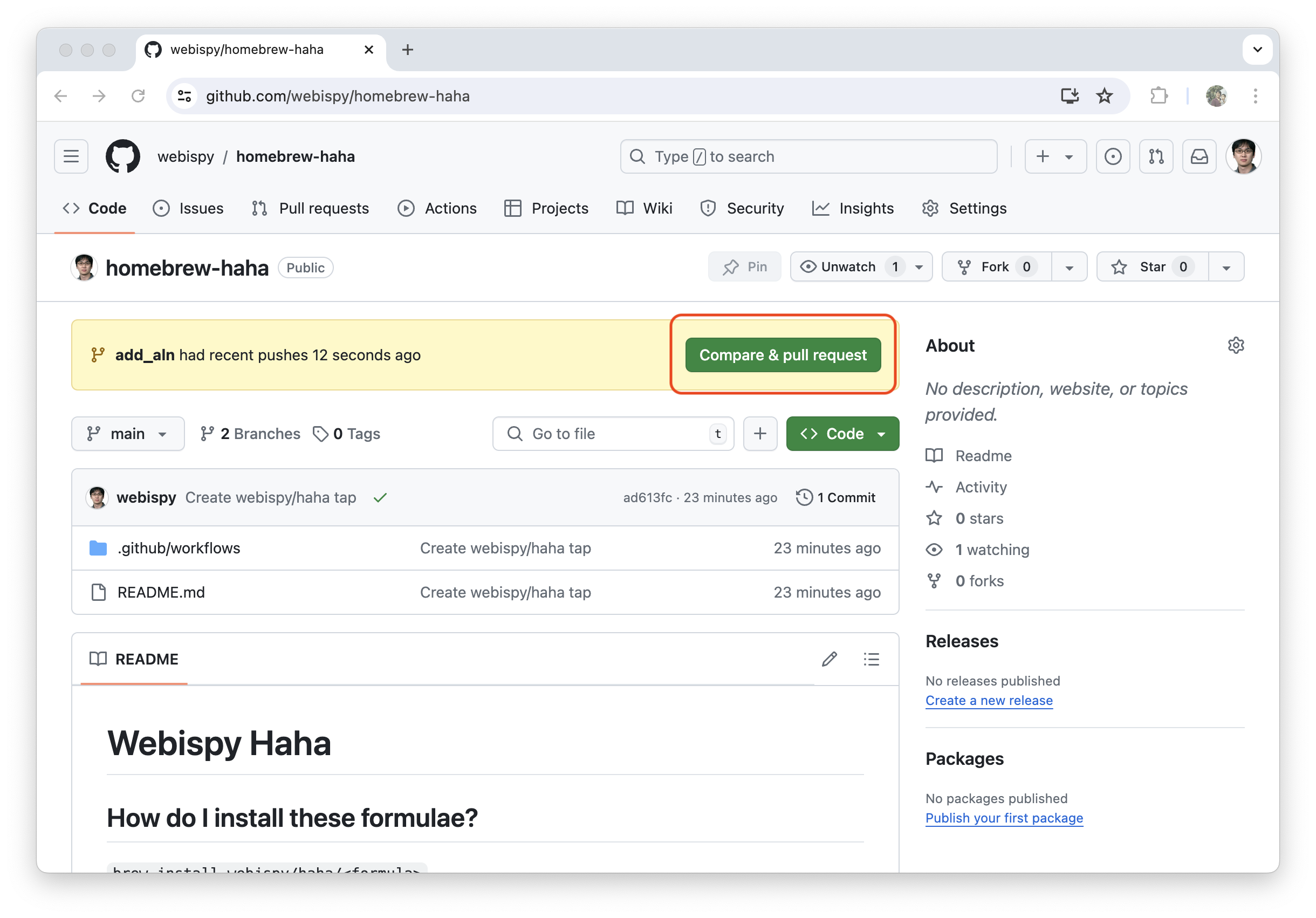
Task: Click the webispy owner link in breadcrumb
Action: point(186,156)
